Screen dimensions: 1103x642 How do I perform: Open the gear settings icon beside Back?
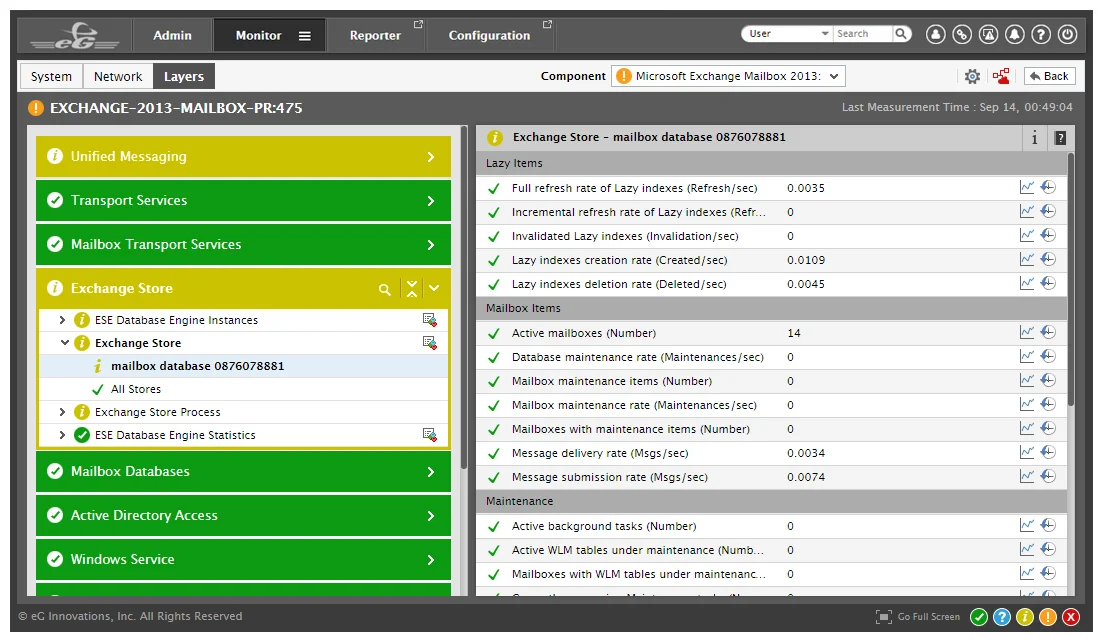pos(972,76)
